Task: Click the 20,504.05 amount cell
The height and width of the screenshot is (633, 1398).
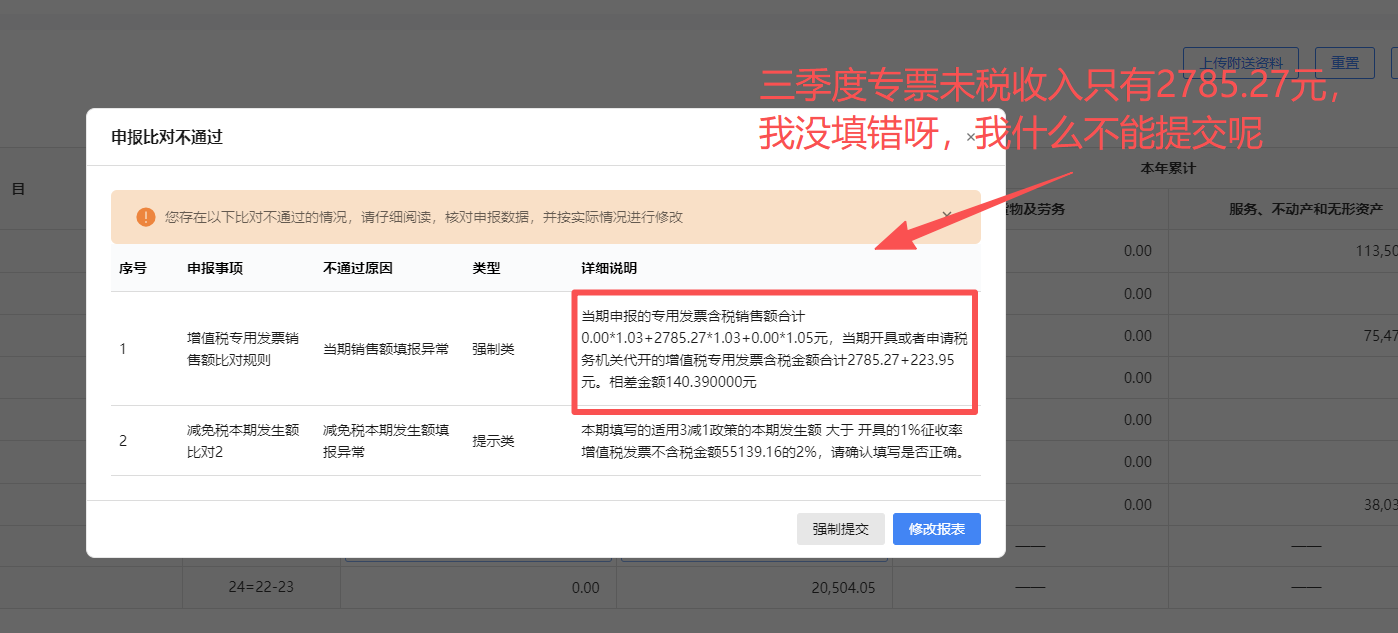Action: click(845, 588)
